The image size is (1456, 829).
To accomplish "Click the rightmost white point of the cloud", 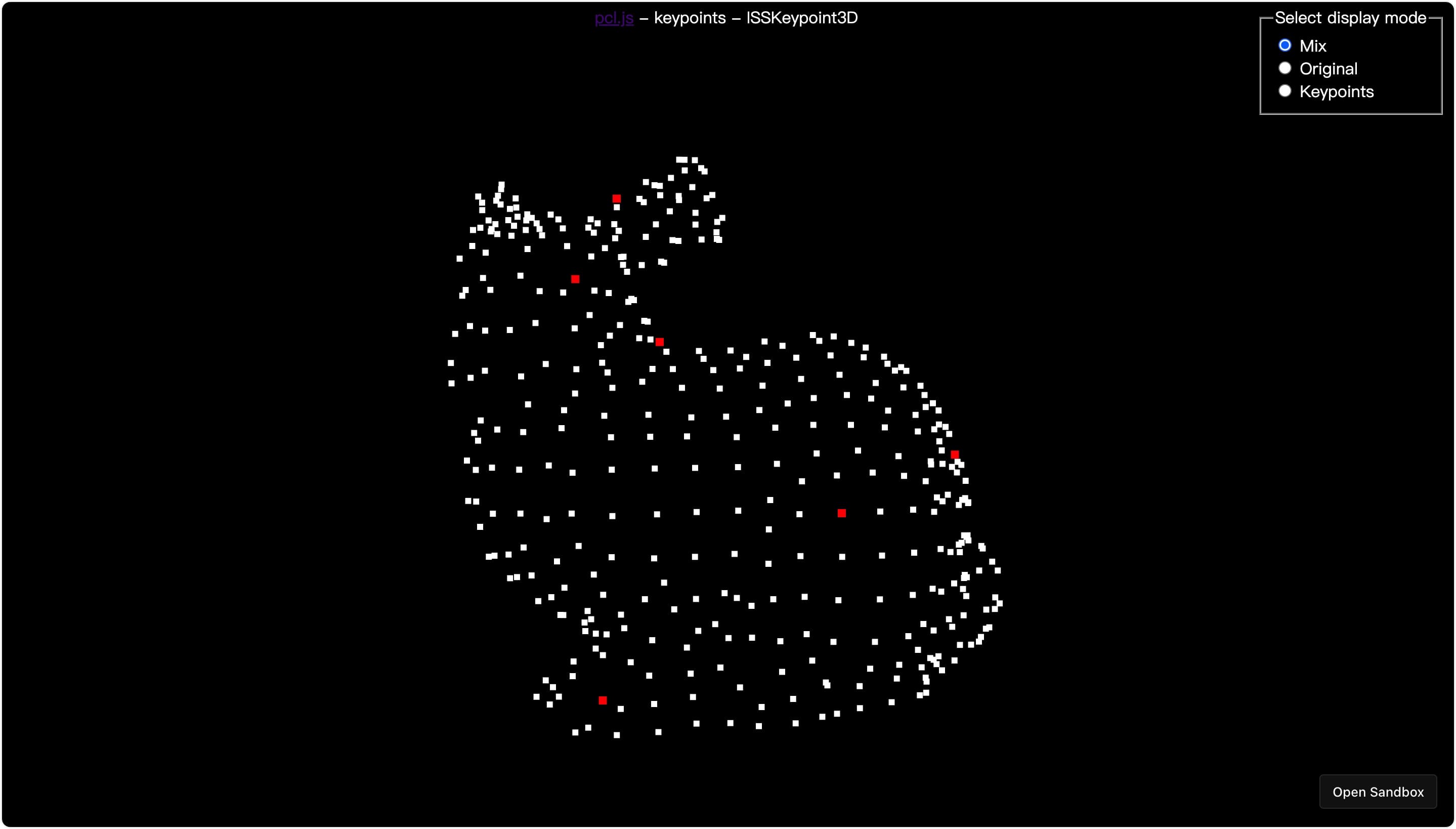I will click(x=1000, y=603).
